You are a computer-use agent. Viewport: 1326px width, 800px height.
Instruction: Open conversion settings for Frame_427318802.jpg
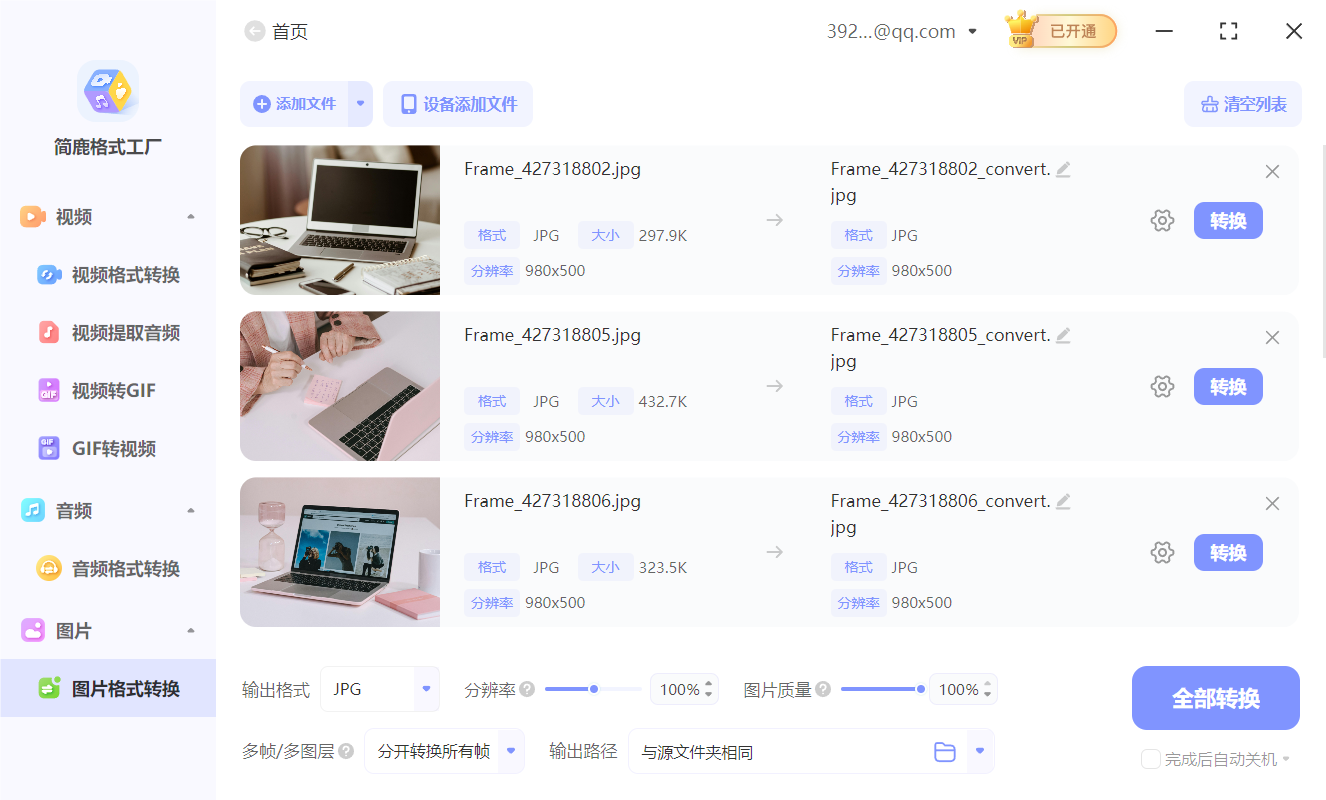1162,220
